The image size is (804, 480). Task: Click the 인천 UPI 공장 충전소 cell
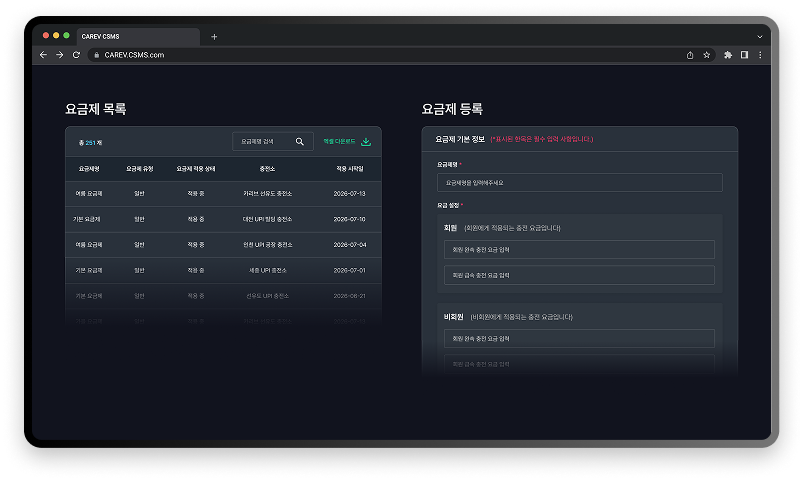click(267, 245)
